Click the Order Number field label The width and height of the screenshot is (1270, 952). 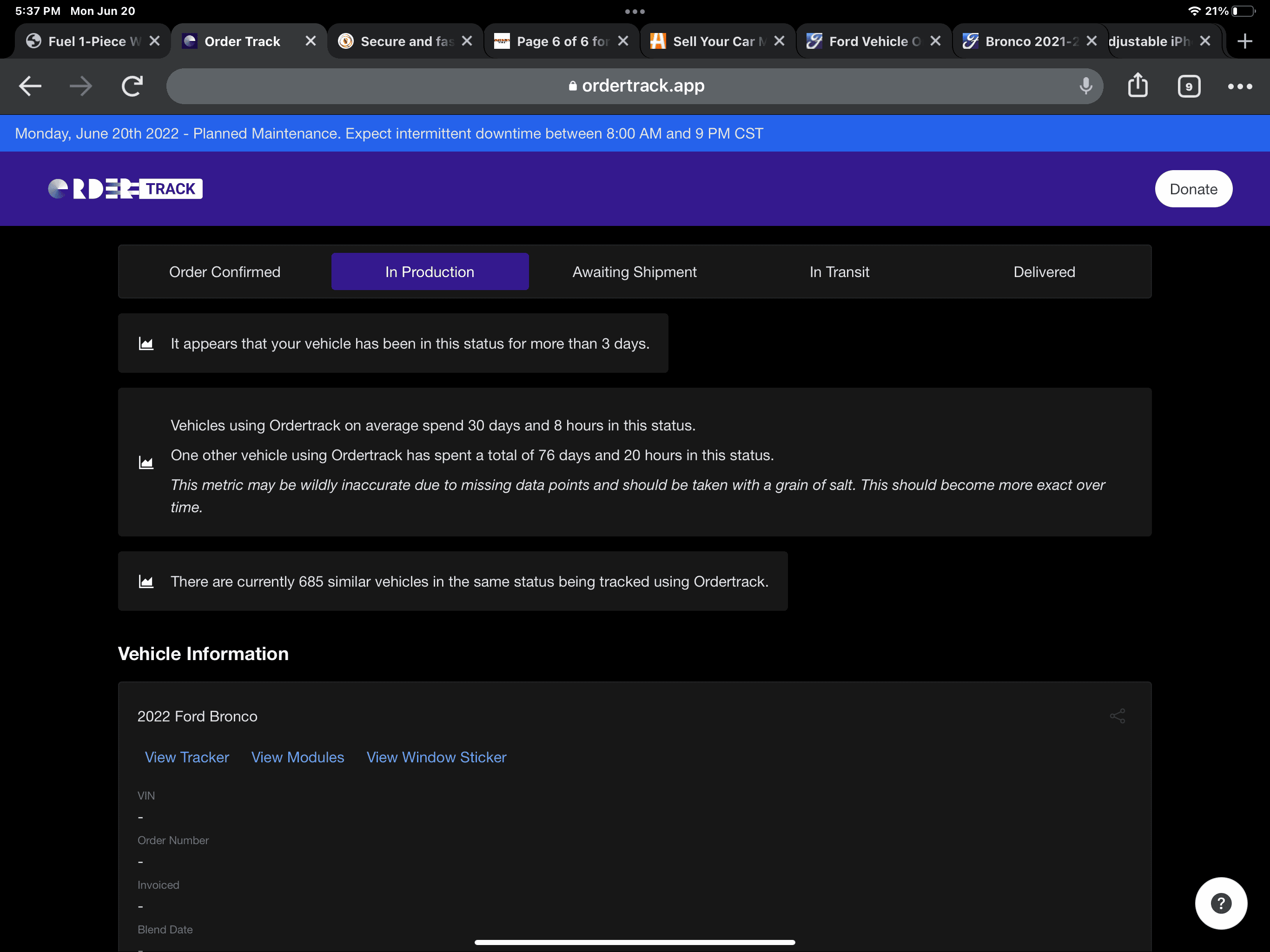point(173,840)
